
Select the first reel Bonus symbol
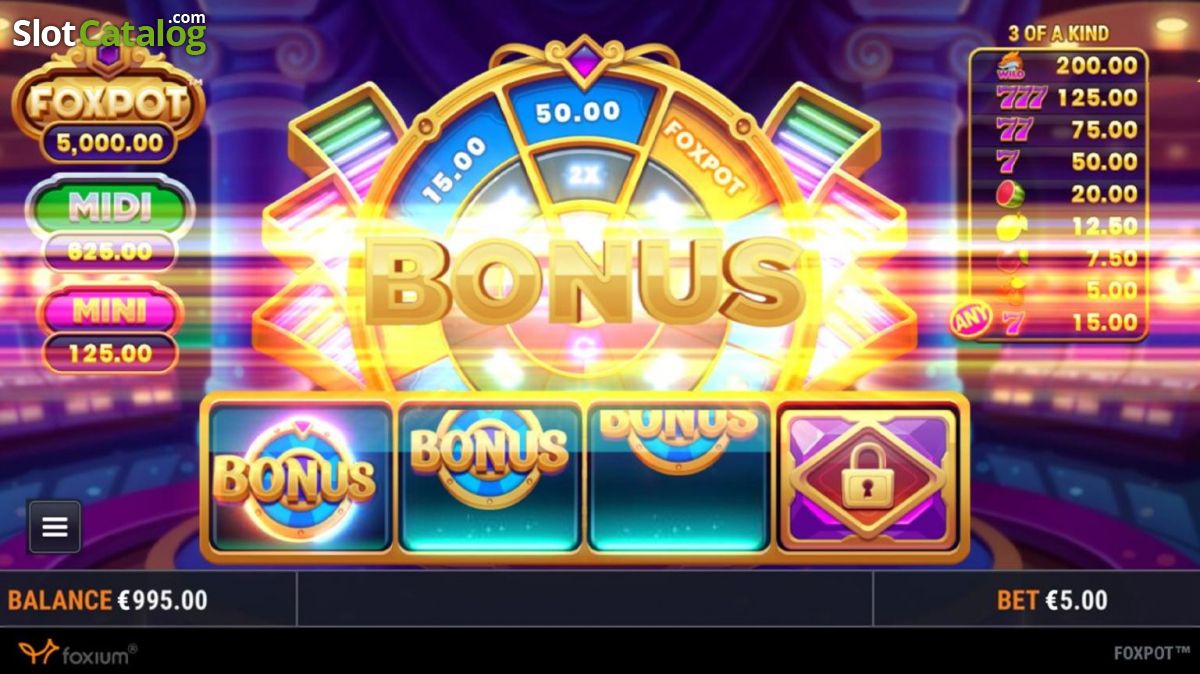294,474
